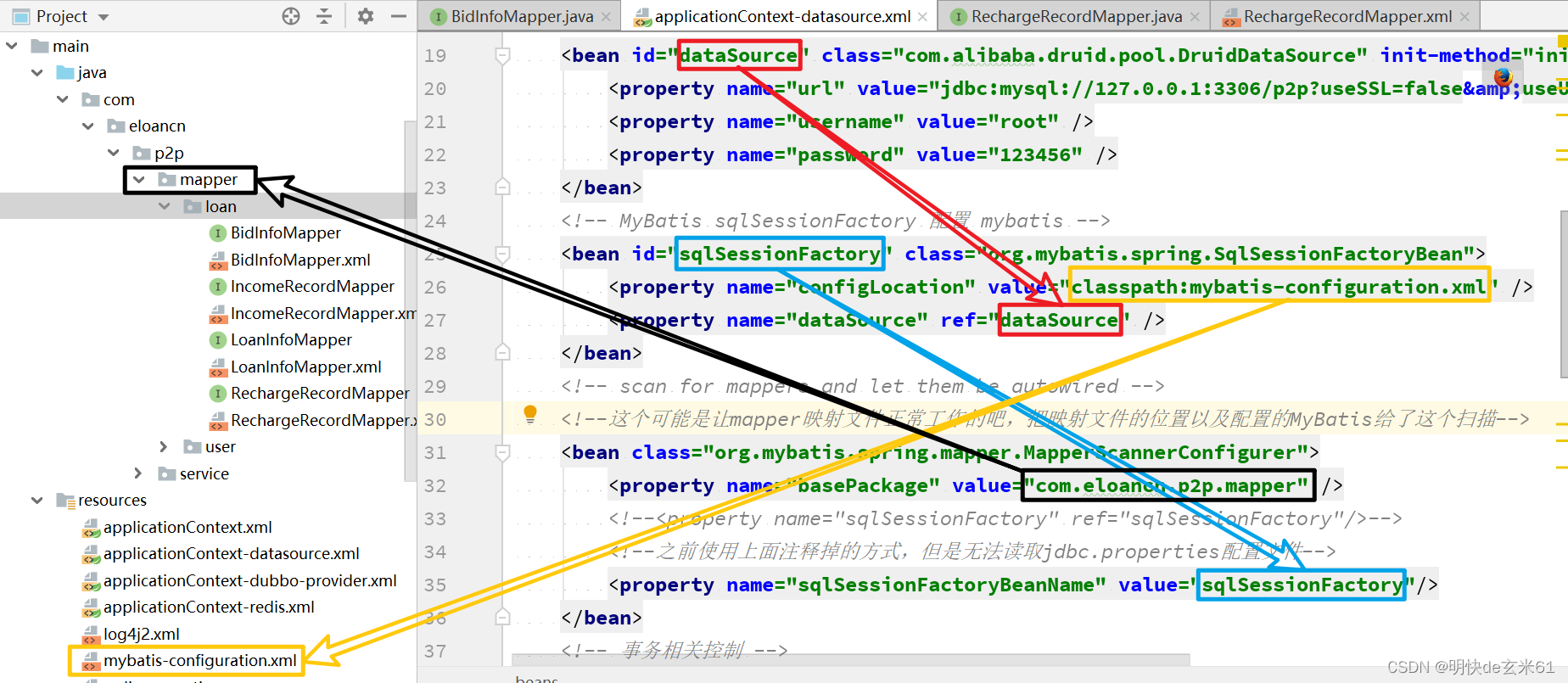This screenshot has height=683, width=1568.
Task: Collapse the resources folder
Action: pyautogui.click(x=37, y=501)
